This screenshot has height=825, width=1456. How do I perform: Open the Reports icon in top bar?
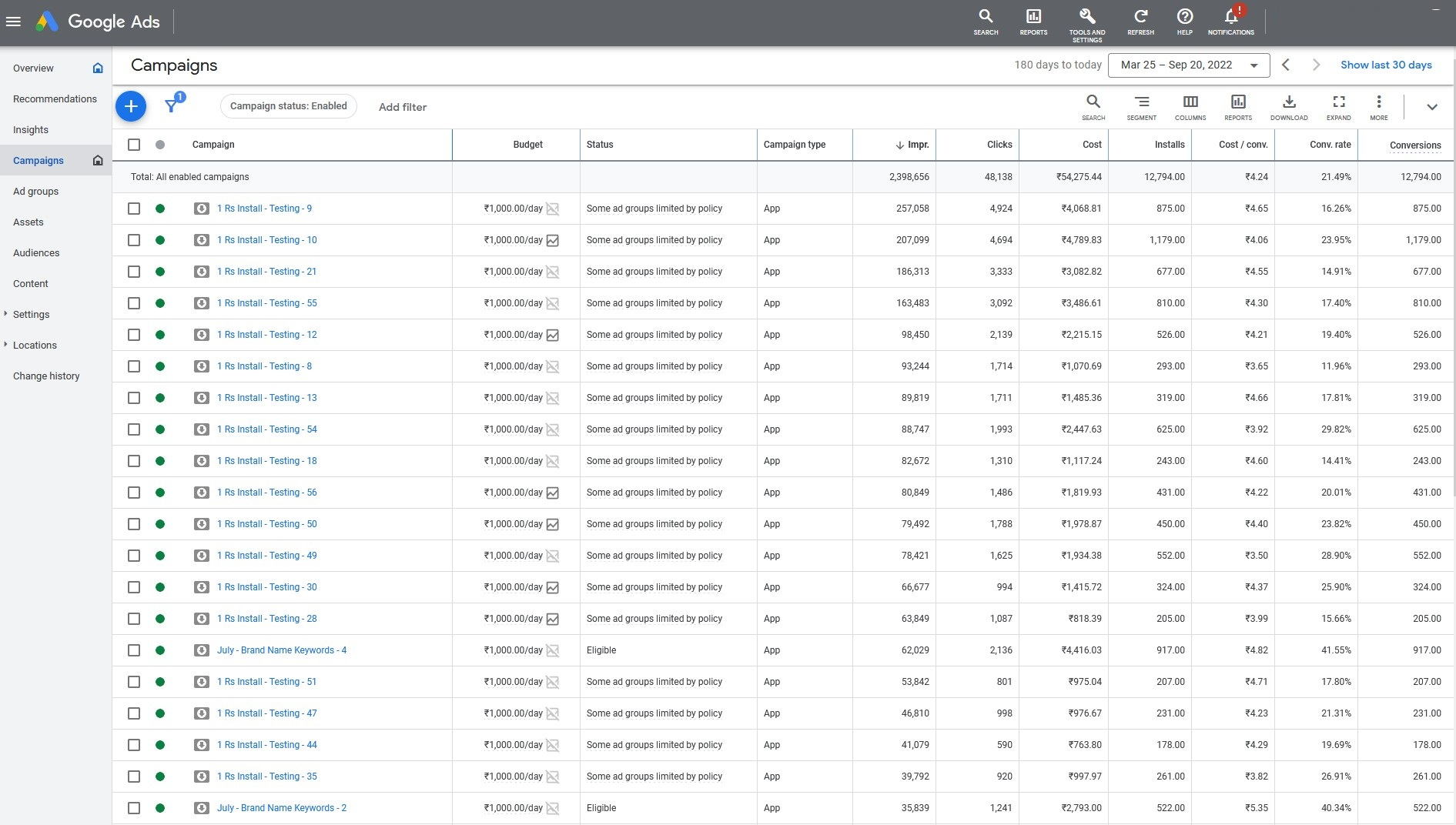coord(1033,17)
